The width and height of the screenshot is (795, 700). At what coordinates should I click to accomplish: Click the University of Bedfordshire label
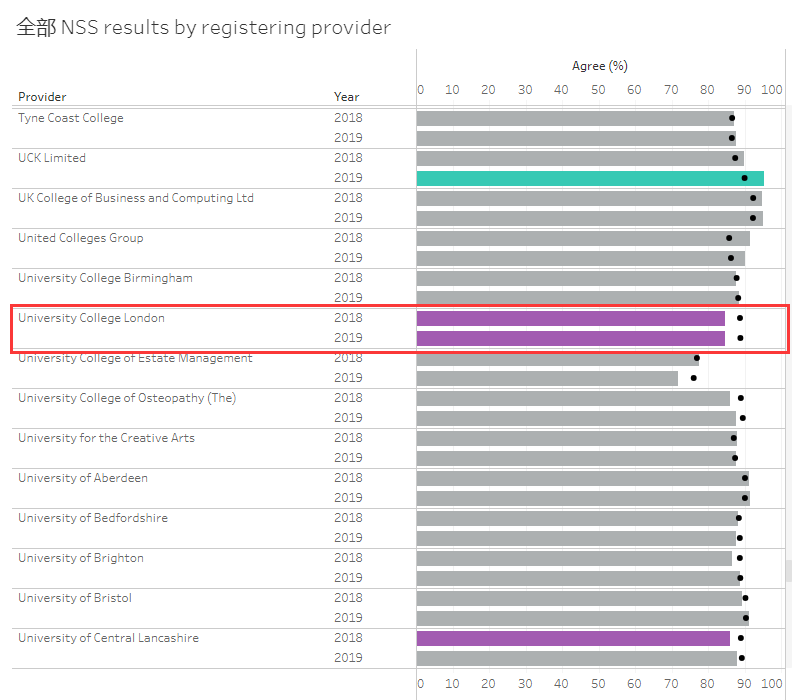[x=93, y=518]
